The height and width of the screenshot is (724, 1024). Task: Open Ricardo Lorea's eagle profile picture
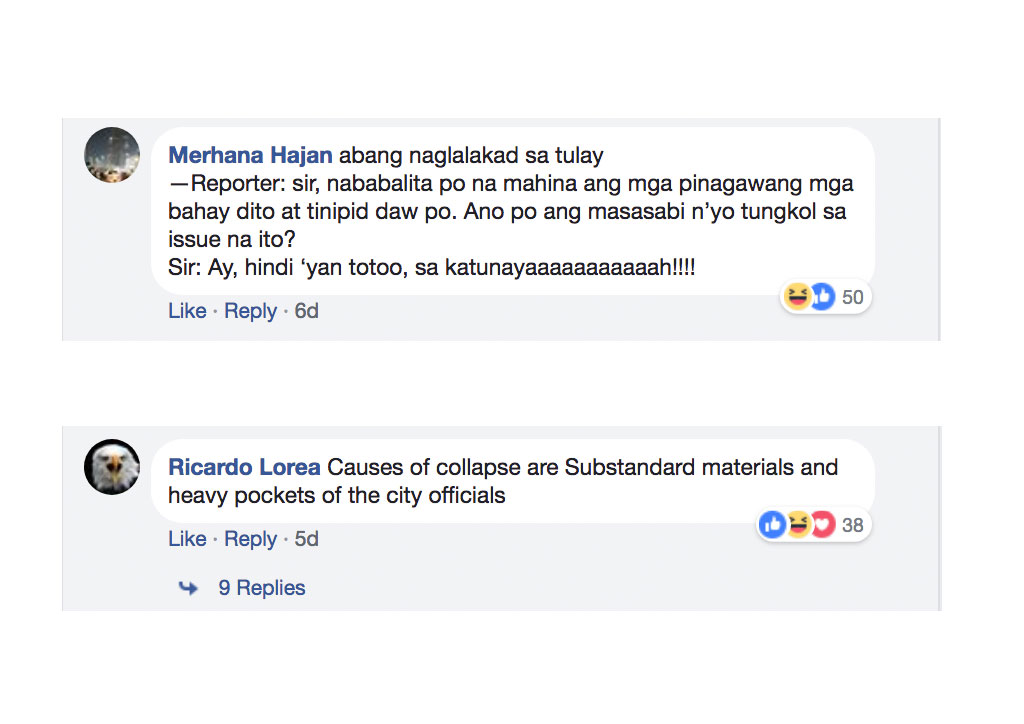click(112, 467)
